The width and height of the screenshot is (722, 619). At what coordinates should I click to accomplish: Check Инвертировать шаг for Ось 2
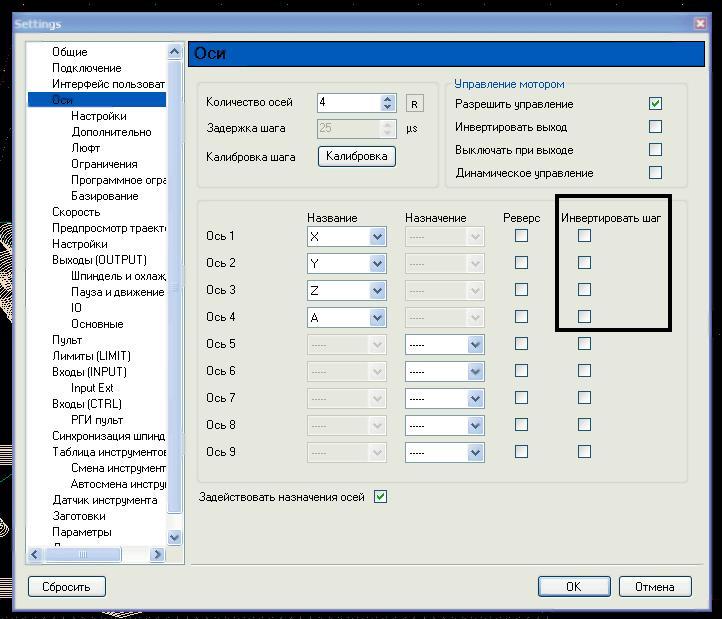coord(584,263)
